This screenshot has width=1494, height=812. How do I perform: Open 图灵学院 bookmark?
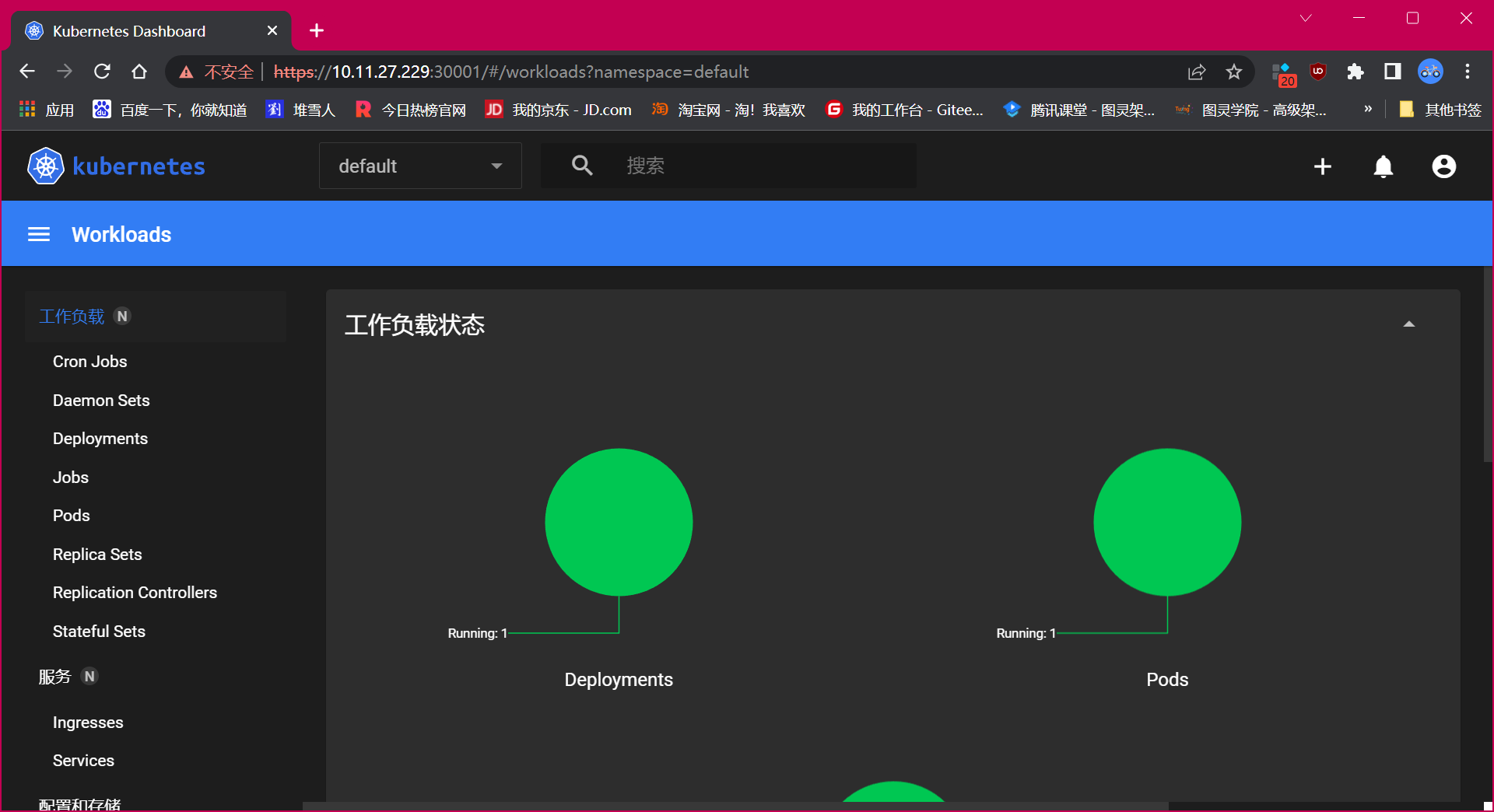point(1251,110)
